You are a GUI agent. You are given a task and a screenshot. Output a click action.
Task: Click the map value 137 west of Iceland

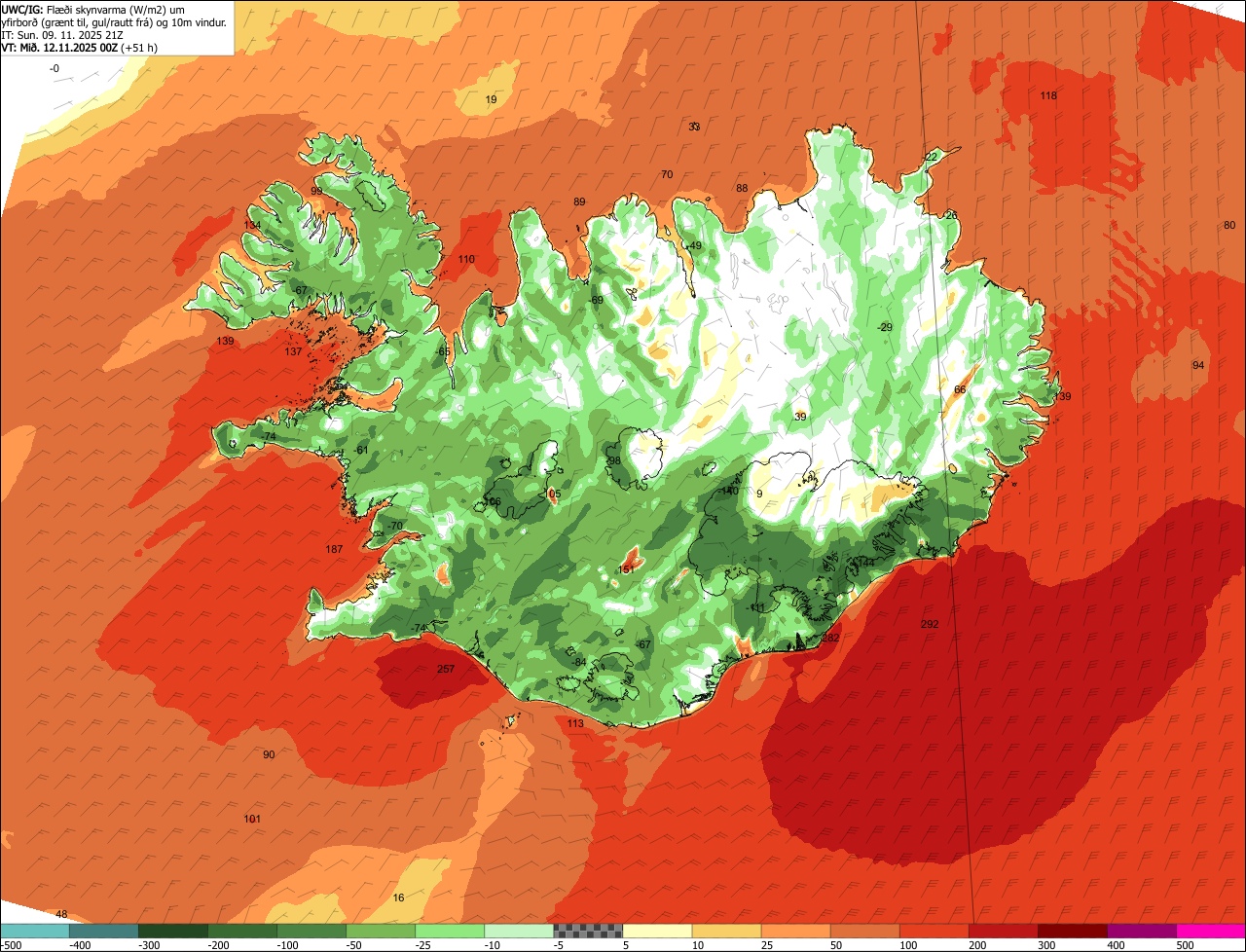[293, 351]
